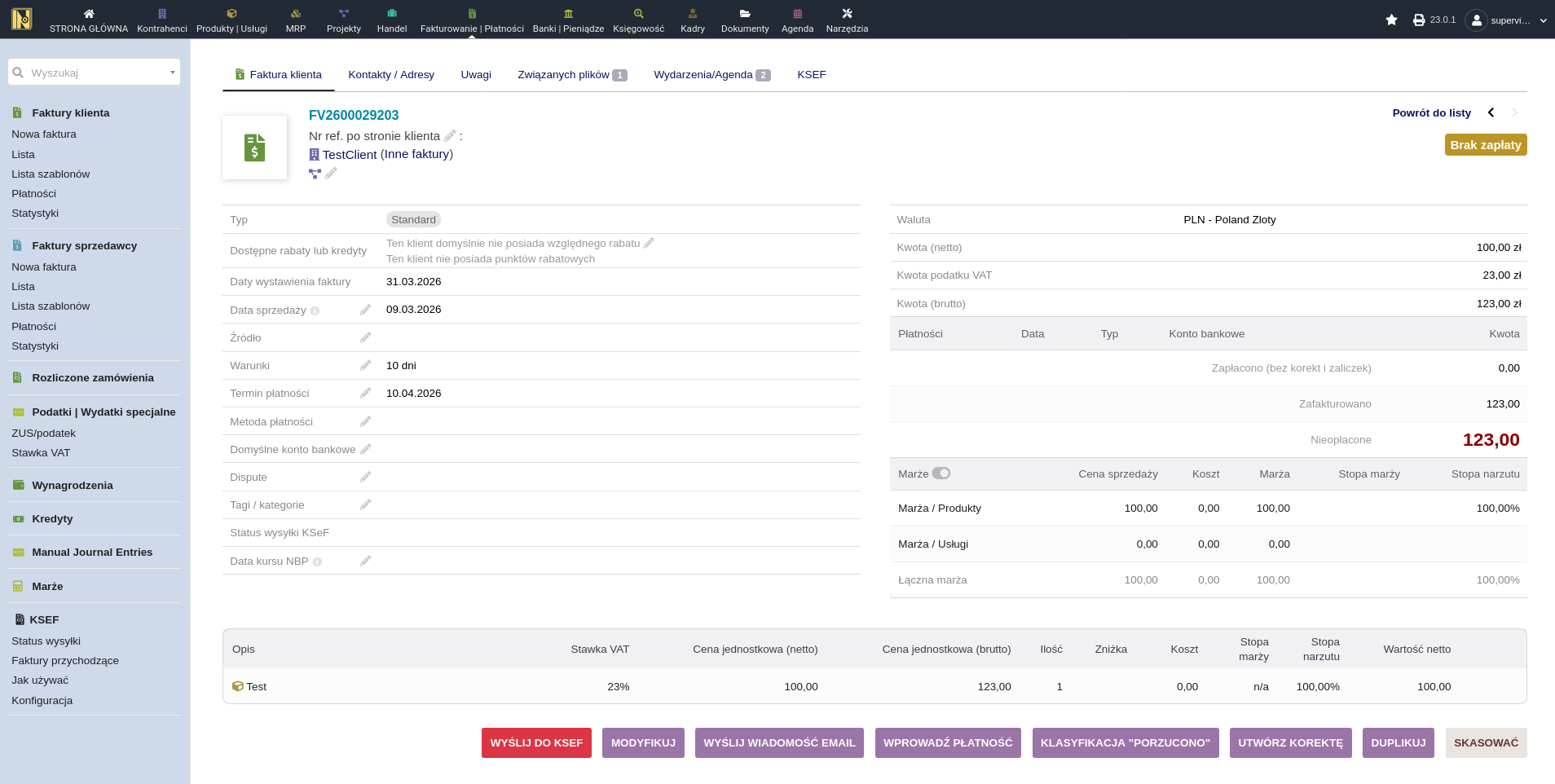Edit Tagi / kategorie with pencil icon
1555x784 pixels.
pos(365,505)
